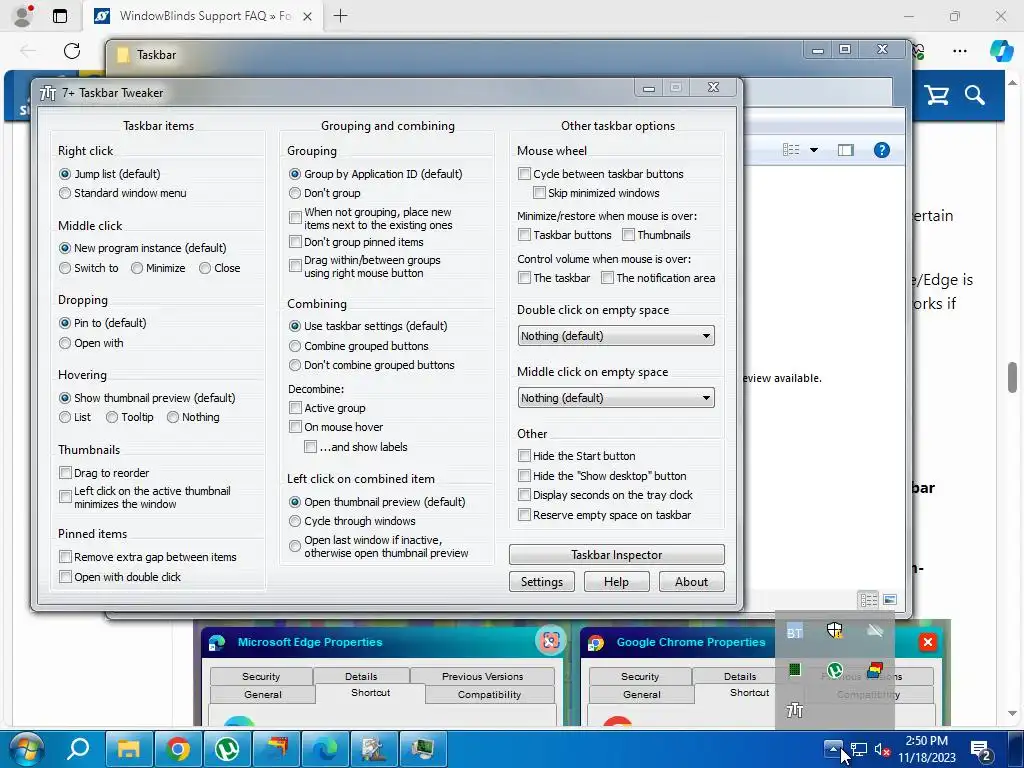Open Microsoft Edge from the taskbar
Viewport: 1024px width, 768px height.
tap(325, 748)
